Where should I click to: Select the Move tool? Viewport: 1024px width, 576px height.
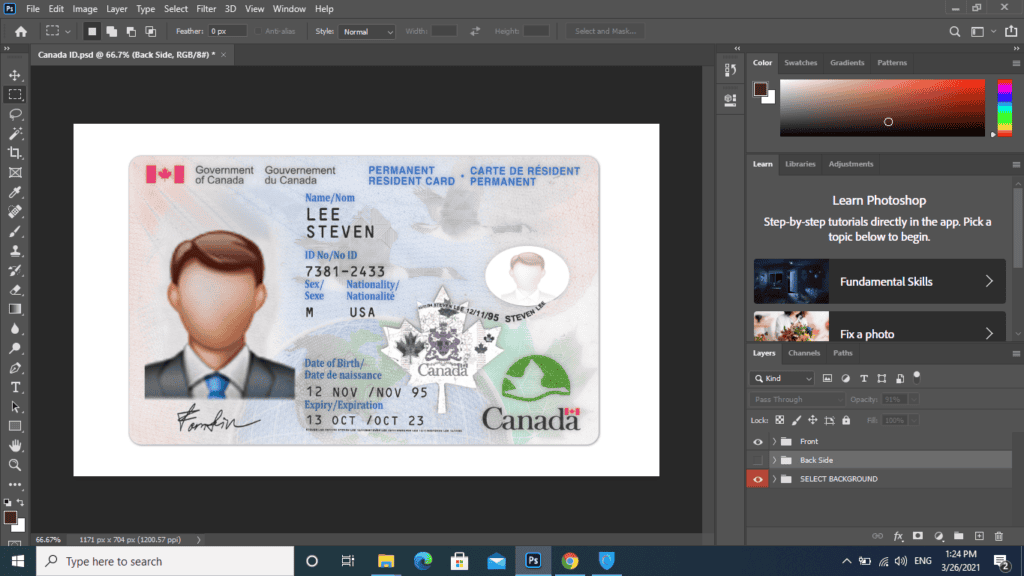[14, 75]
